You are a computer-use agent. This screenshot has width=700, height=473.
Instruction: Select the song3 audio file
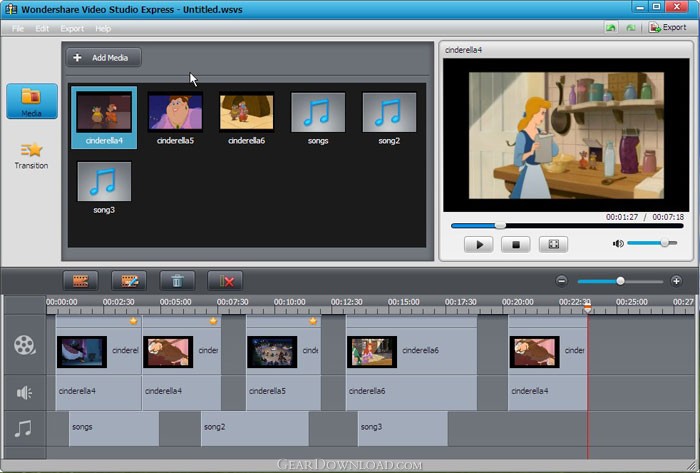pos(104,187)
